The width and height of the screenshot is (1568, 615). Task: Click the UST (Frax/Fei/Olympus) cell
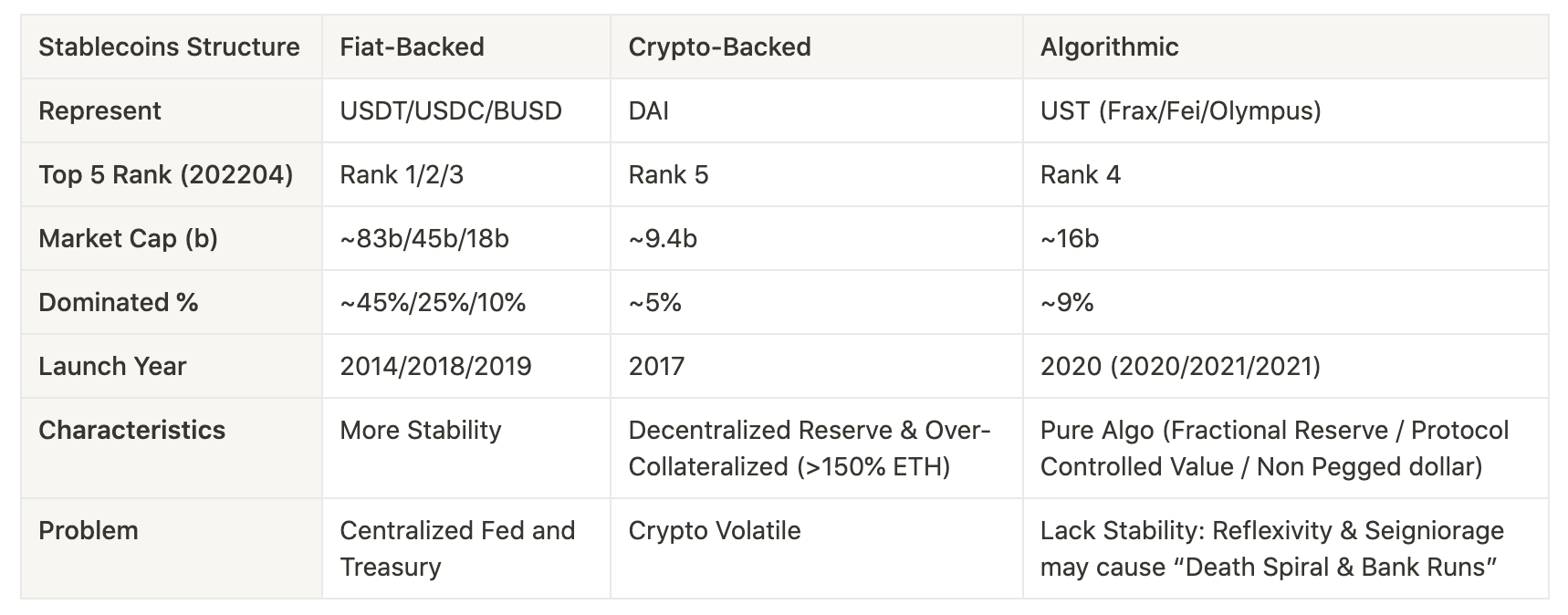(x=1286, y=110)
